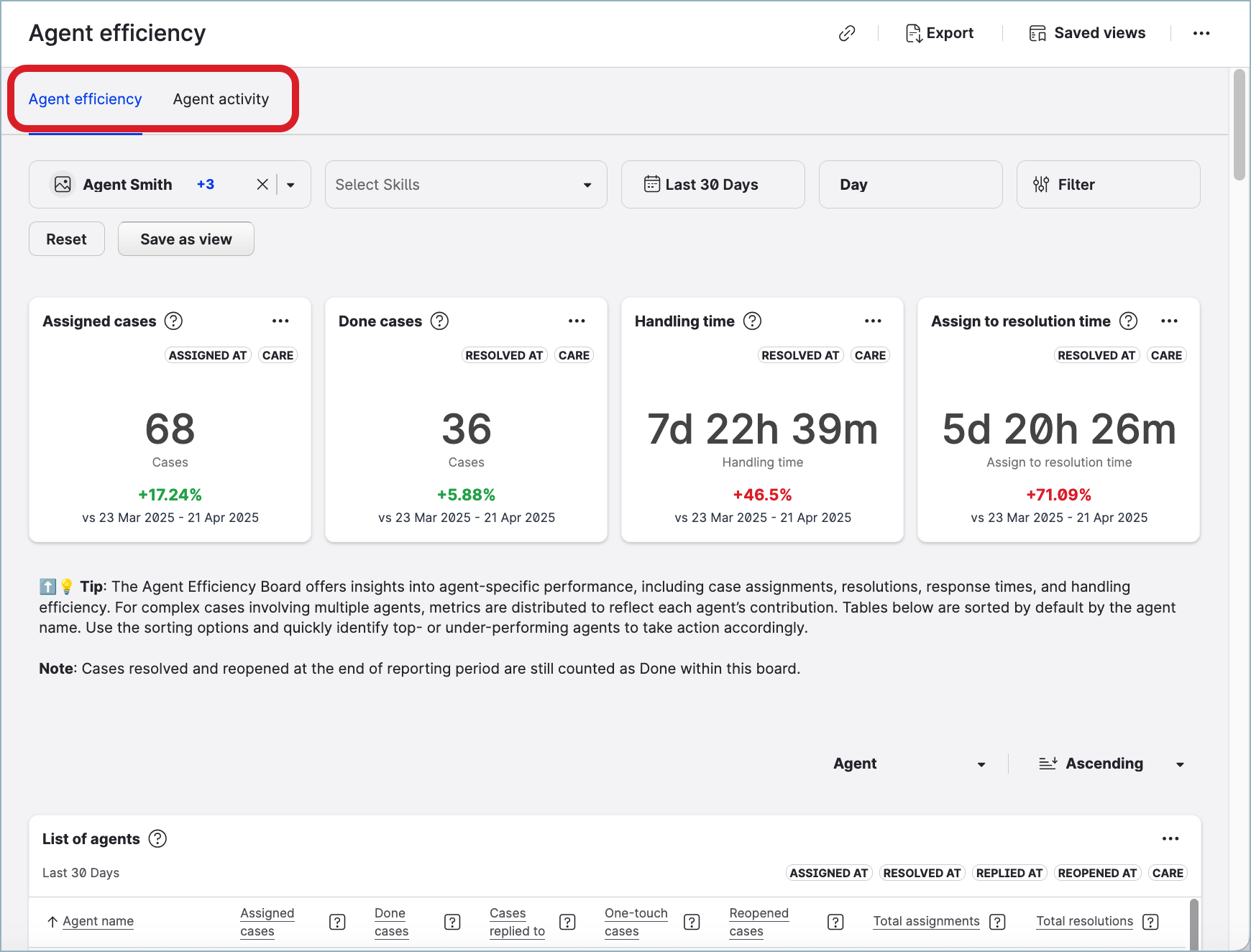
Task: Clear the Agent Smith selection with X
Action: (262, 185)
